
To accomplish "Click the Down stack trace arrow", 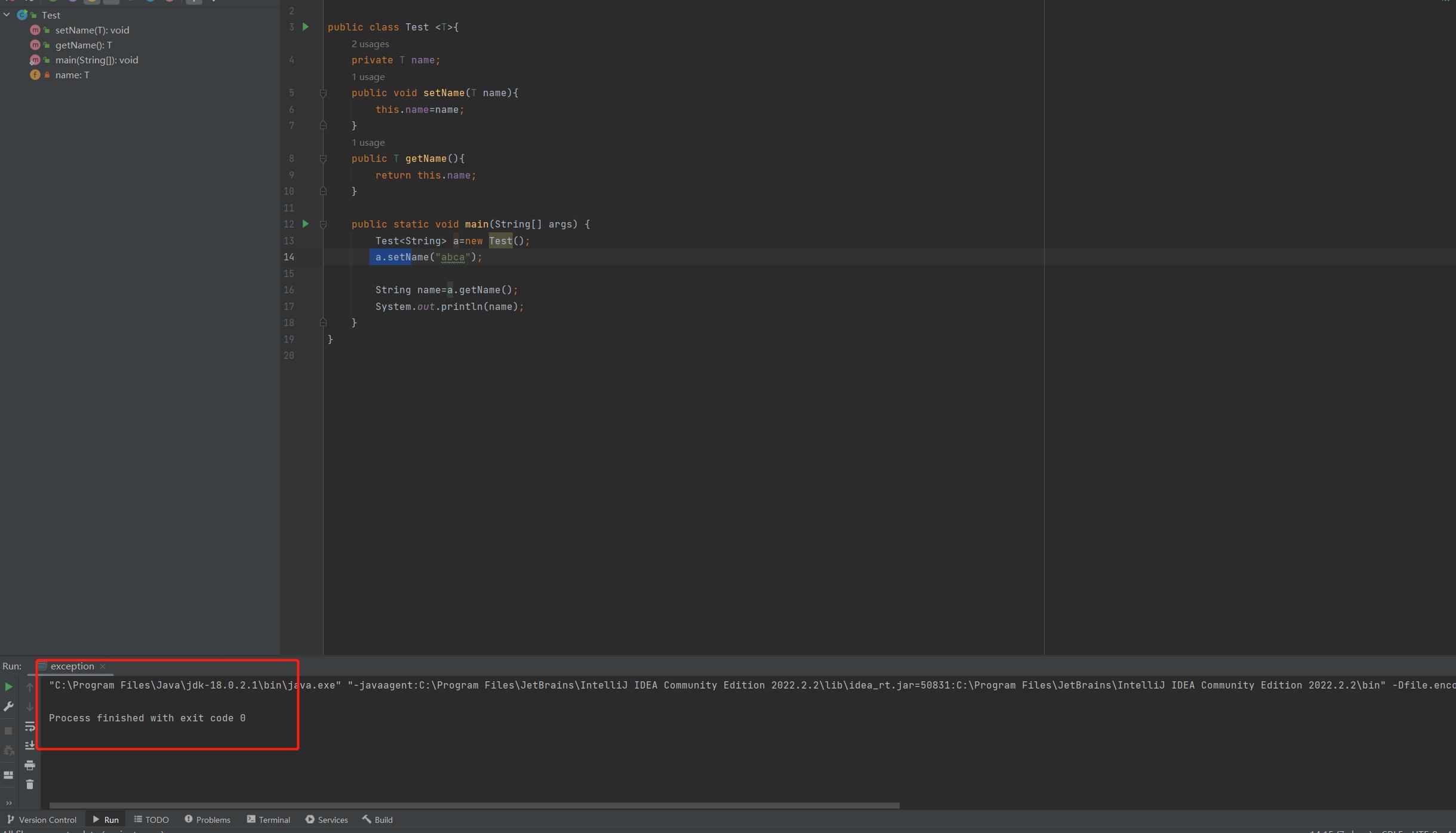I will (x=30, y=707).
